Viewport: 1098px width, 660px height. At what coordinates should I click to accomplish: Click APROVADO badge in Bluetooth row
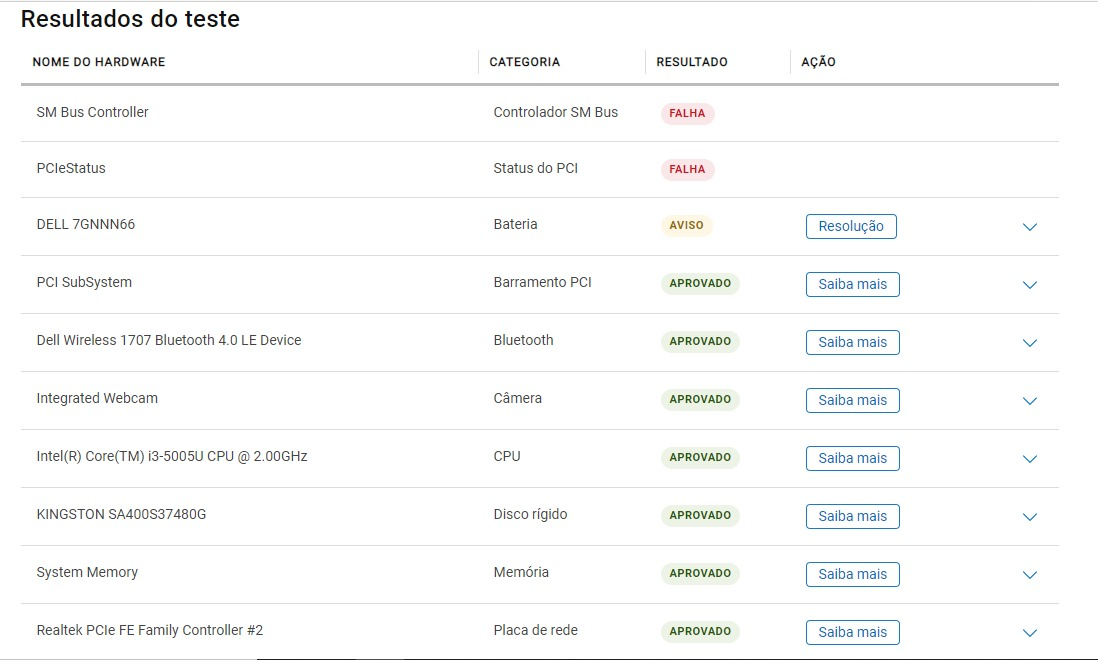point(700,342)
